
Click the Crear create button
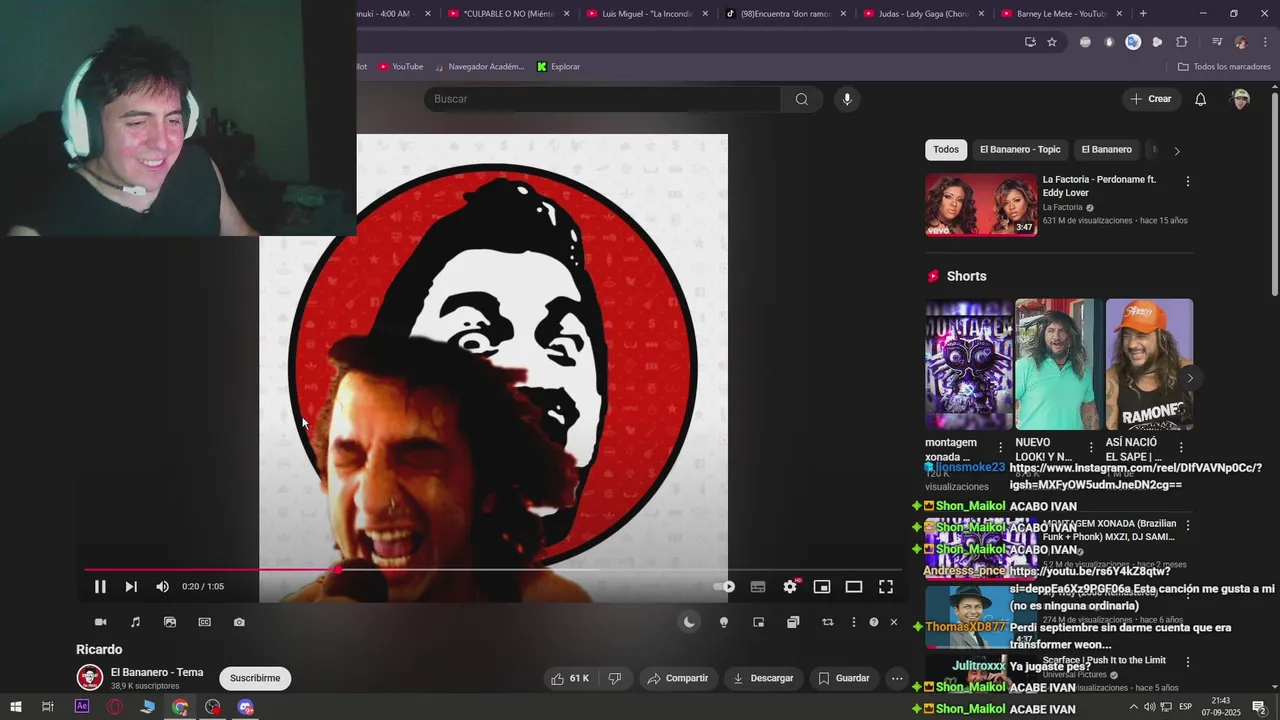coord(1151,99)
